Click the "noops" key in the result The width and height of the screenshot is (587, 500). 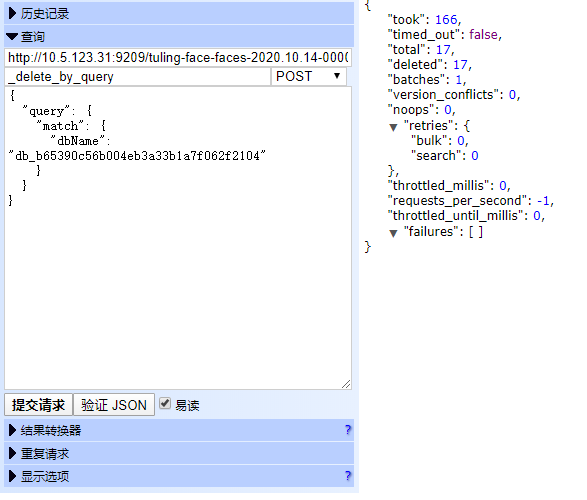411,109
